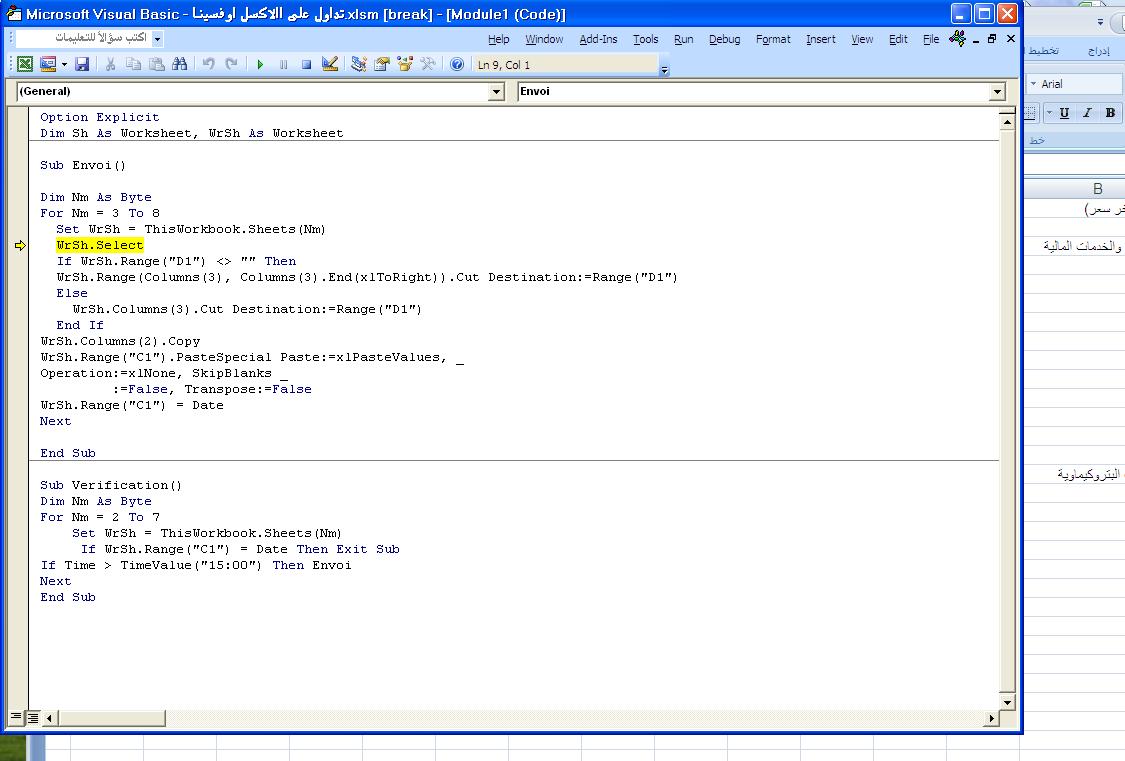Open the Edit menu
1125x761 pixels.
tap(898, 39)
